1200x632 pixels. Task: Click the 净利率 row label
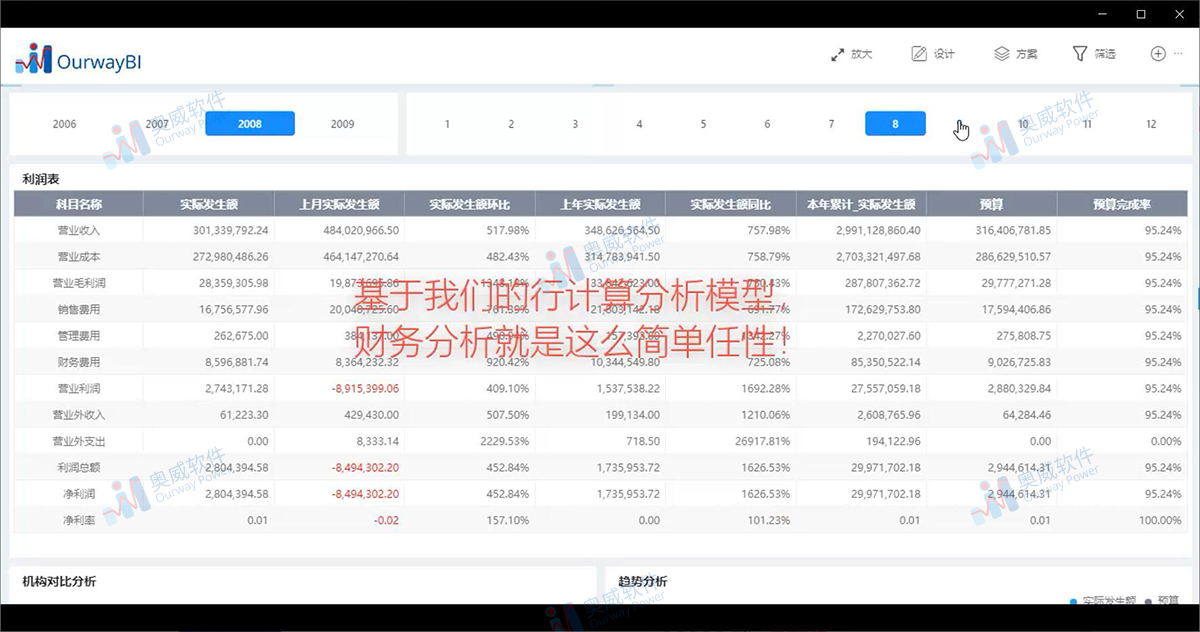tap(80, 520)
